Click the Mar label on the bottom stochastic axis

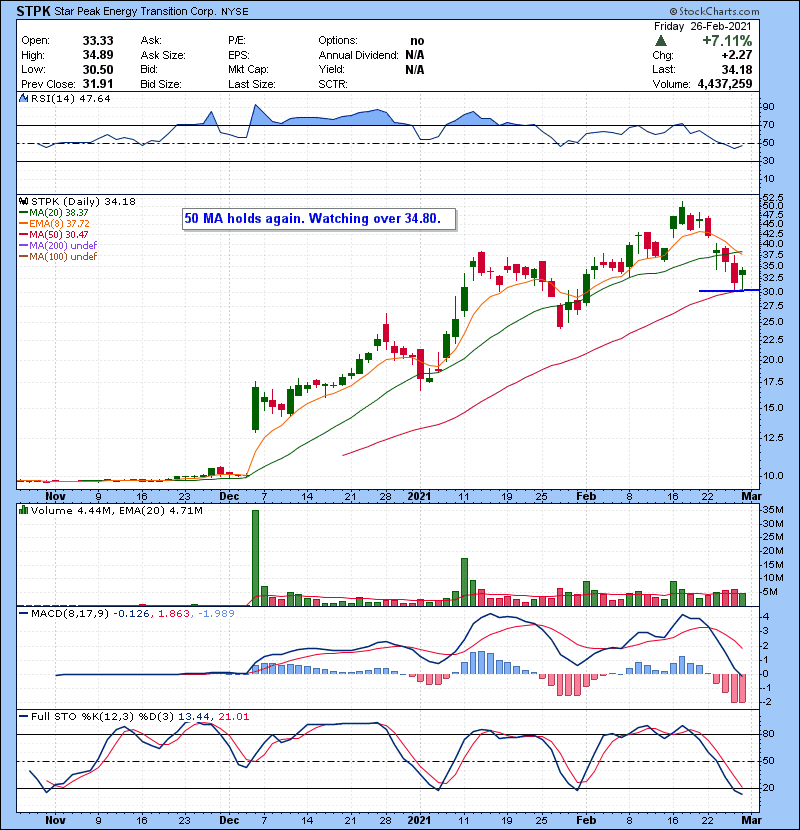(x=751, y=820)
